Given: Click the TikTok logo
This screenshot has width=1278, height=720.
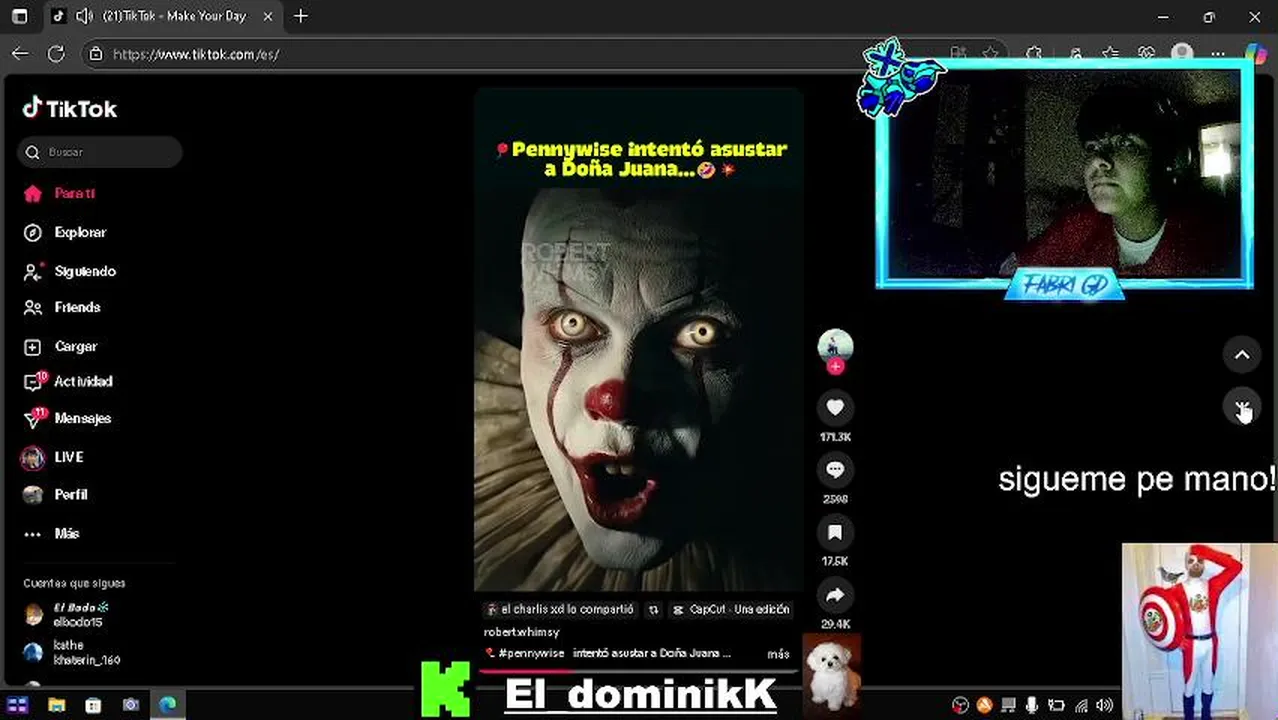Looking at the screenshot, I should pos(70,108).
